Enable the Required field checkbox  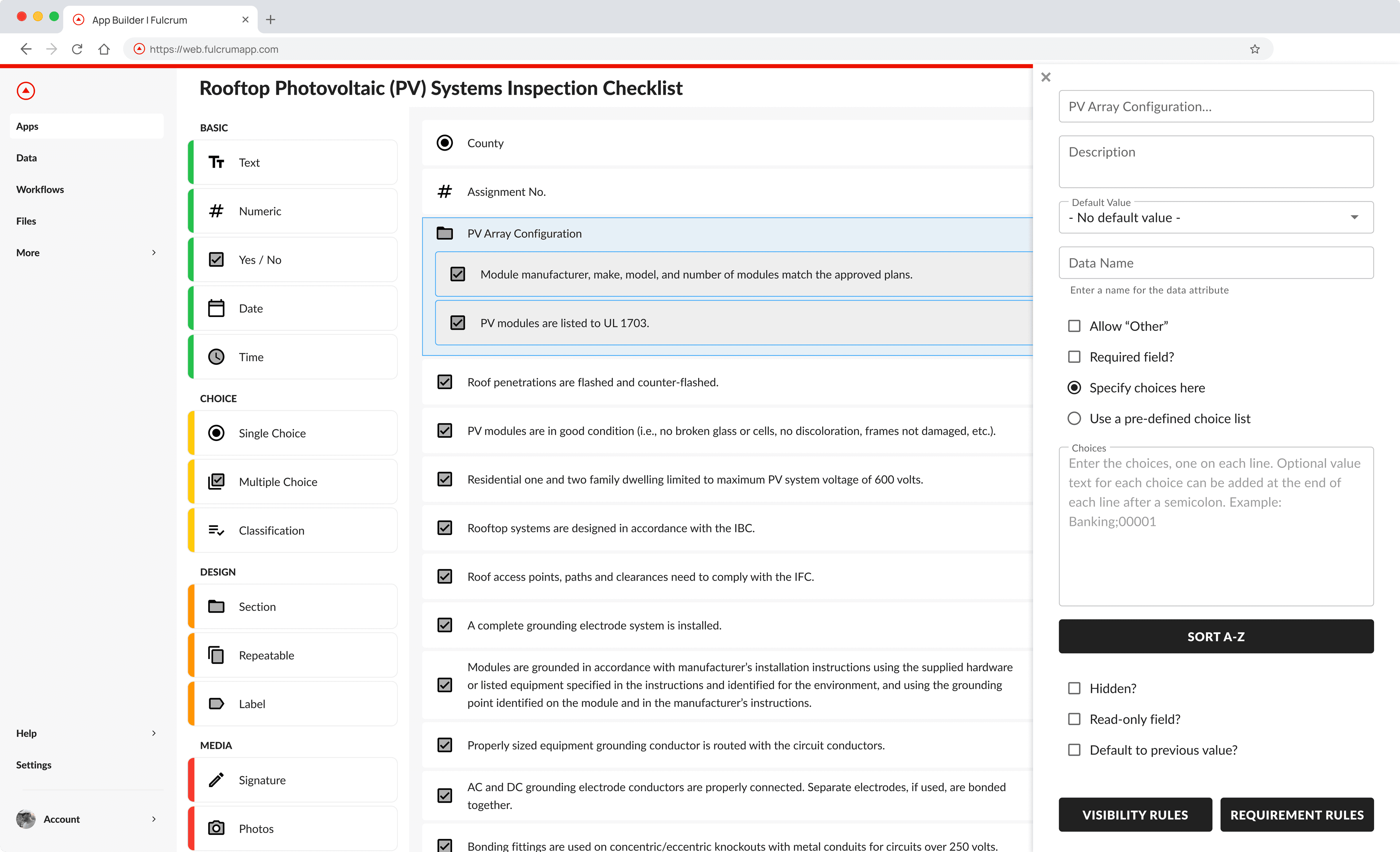[1074, 356]
